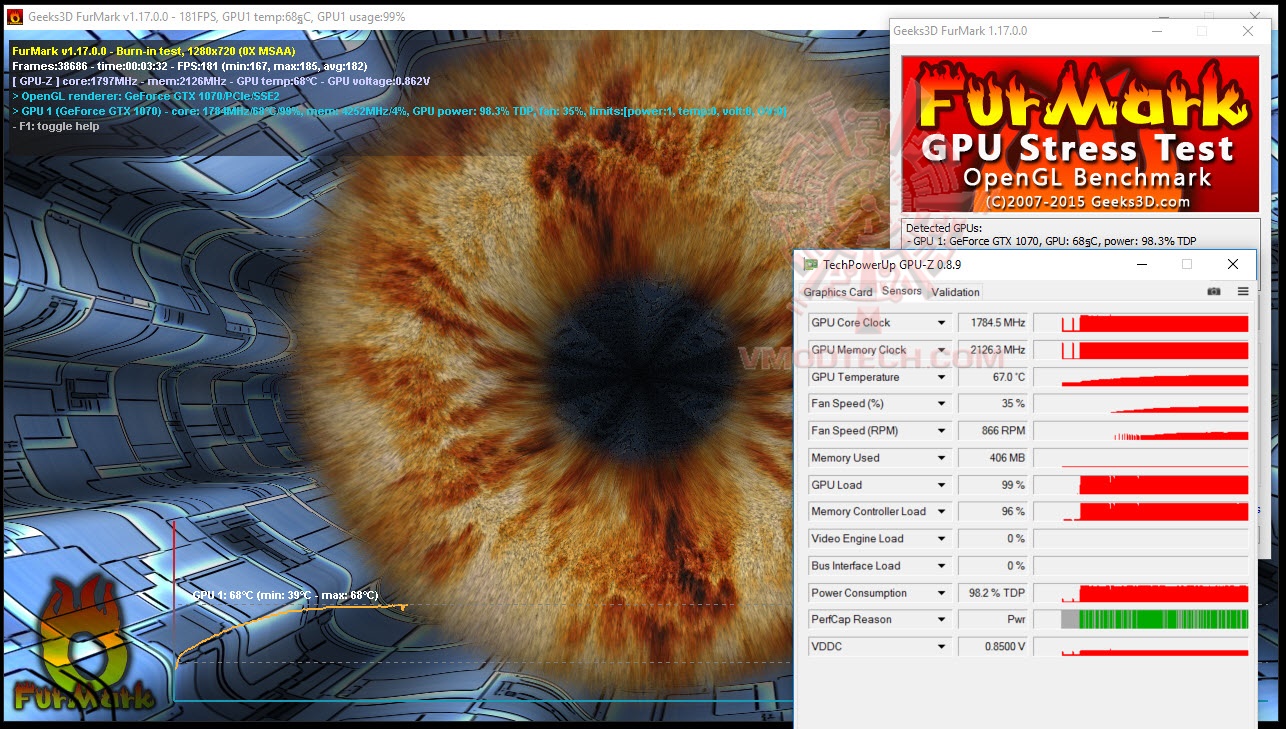
Task: Click the GPU Memory Clock history graph
Action: [x=1141, y=350]
